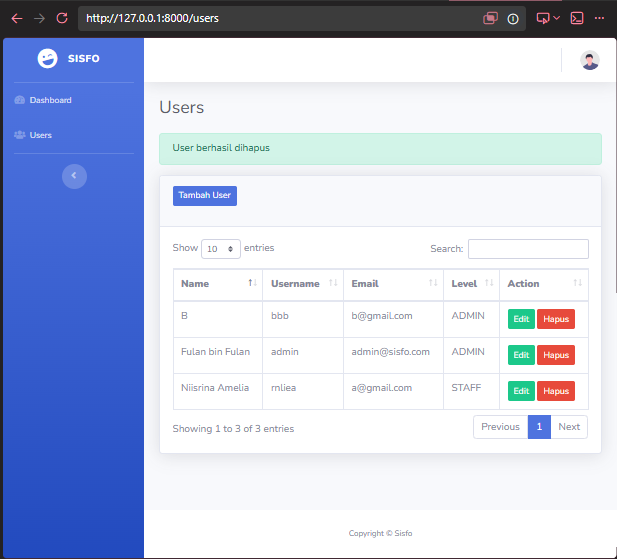Image resolution: width=617 pixels, height=559 pixels.
Task: Click the site info icon in address bar
Action: click(x=513, y=18)
